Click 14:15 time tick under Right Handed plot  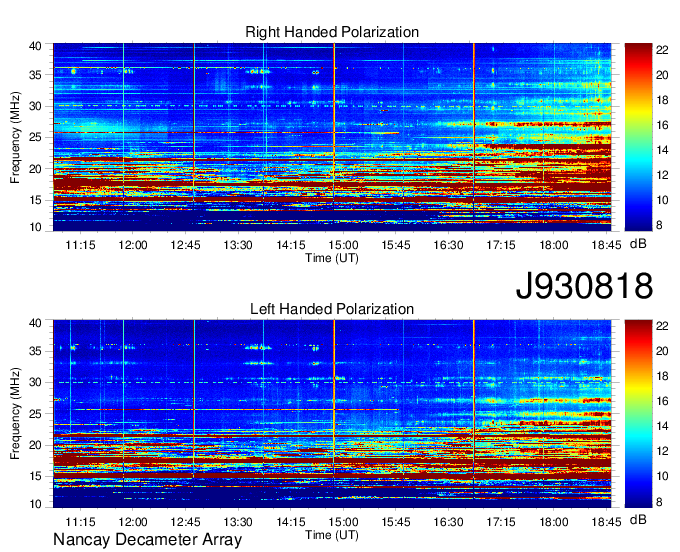click(291, 245)
